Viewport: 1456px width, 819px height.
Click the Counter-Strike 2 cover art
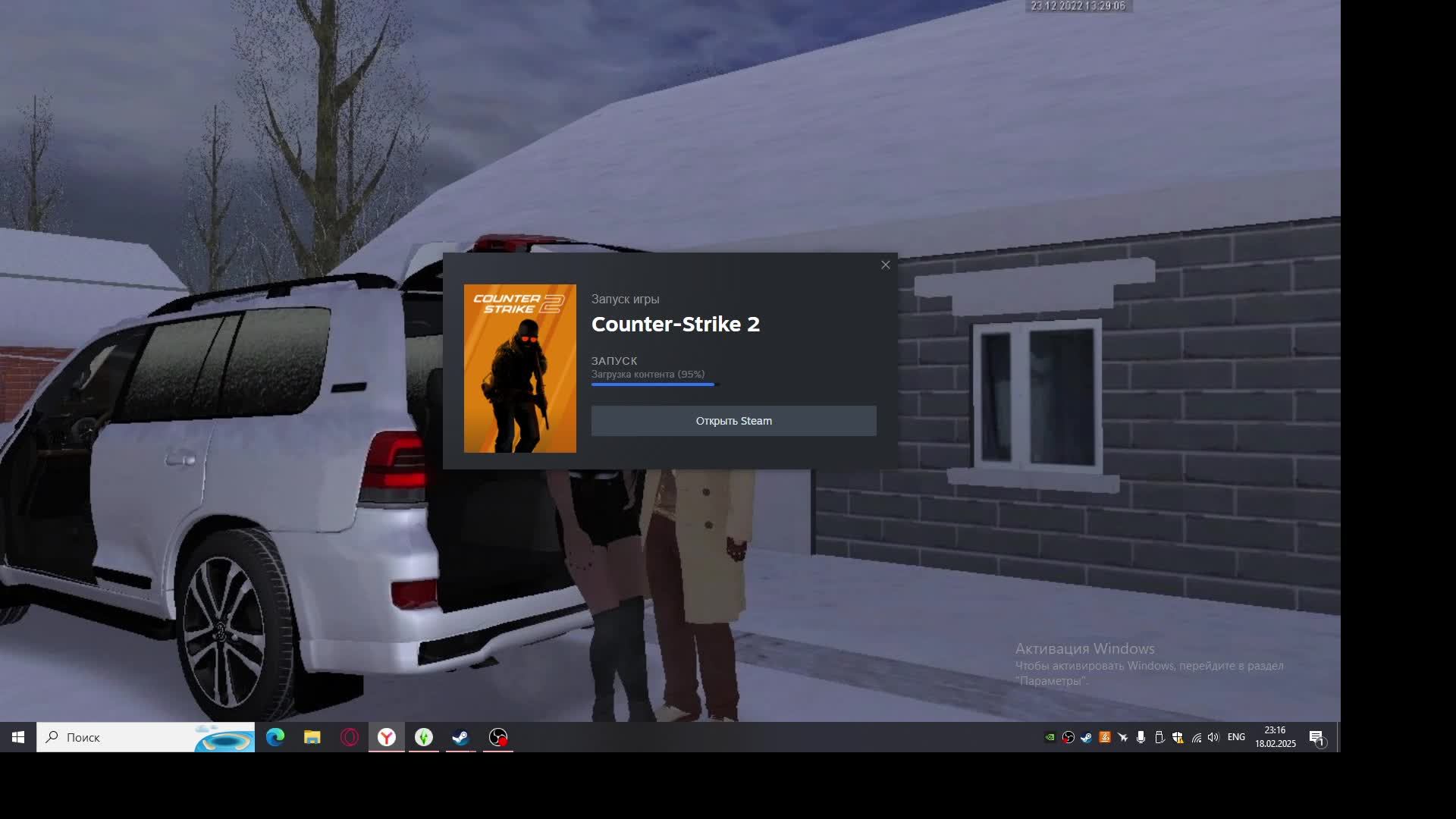pyautogui.click(x=519, y=369)
